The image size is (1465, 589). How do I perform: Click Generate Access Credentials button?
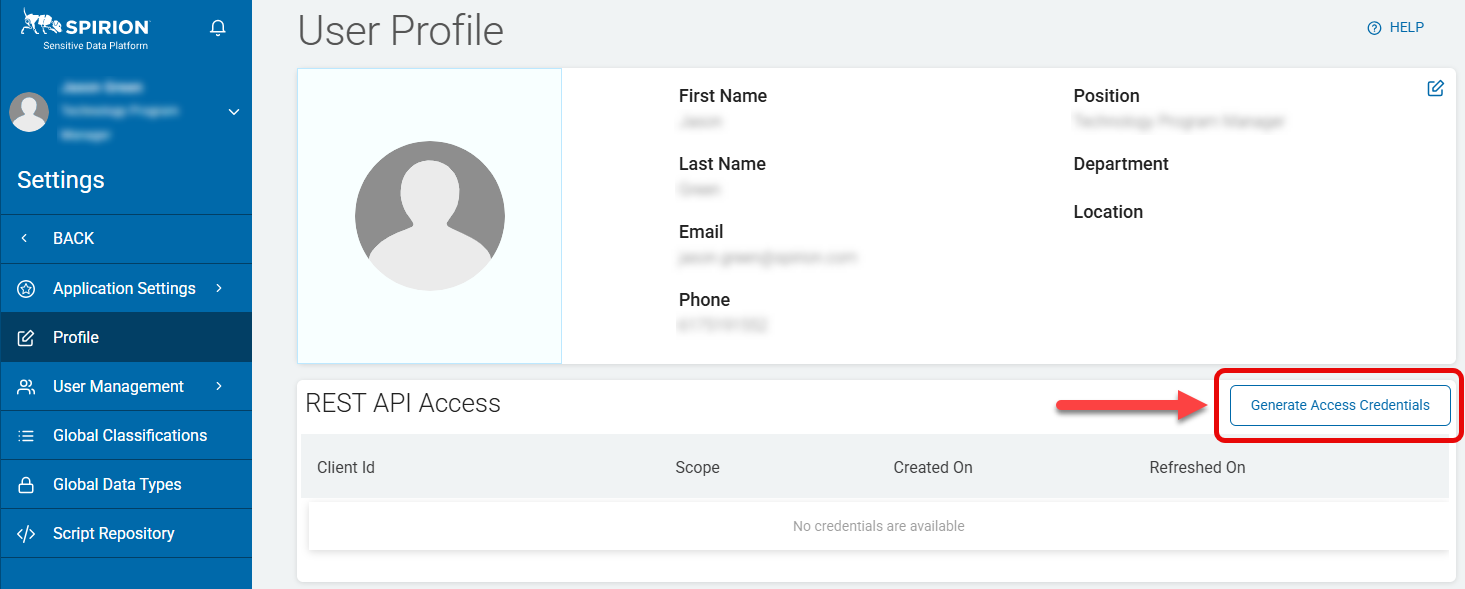[x=1340, y=405]
